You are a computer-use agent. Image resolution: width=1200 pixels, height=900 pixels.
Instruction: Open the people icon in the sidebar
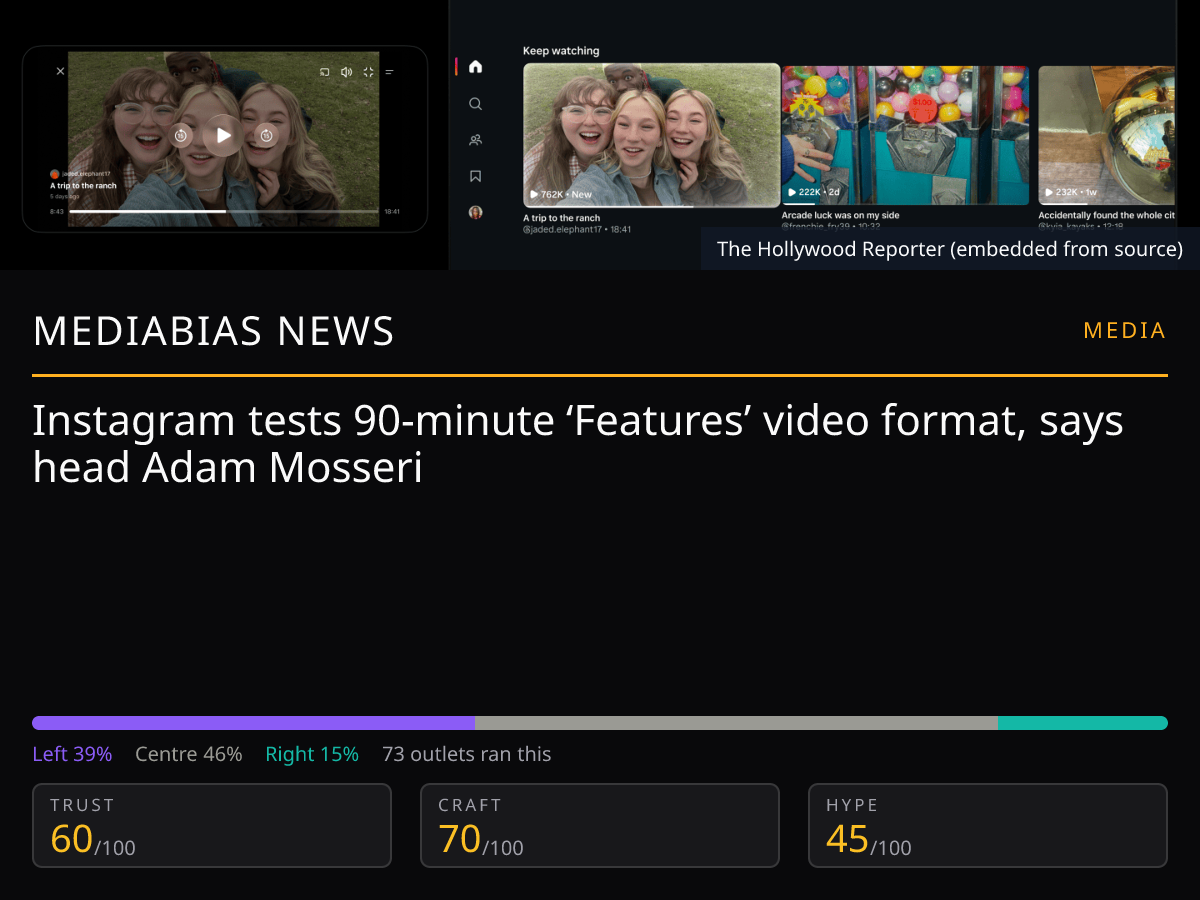point(475,140)
